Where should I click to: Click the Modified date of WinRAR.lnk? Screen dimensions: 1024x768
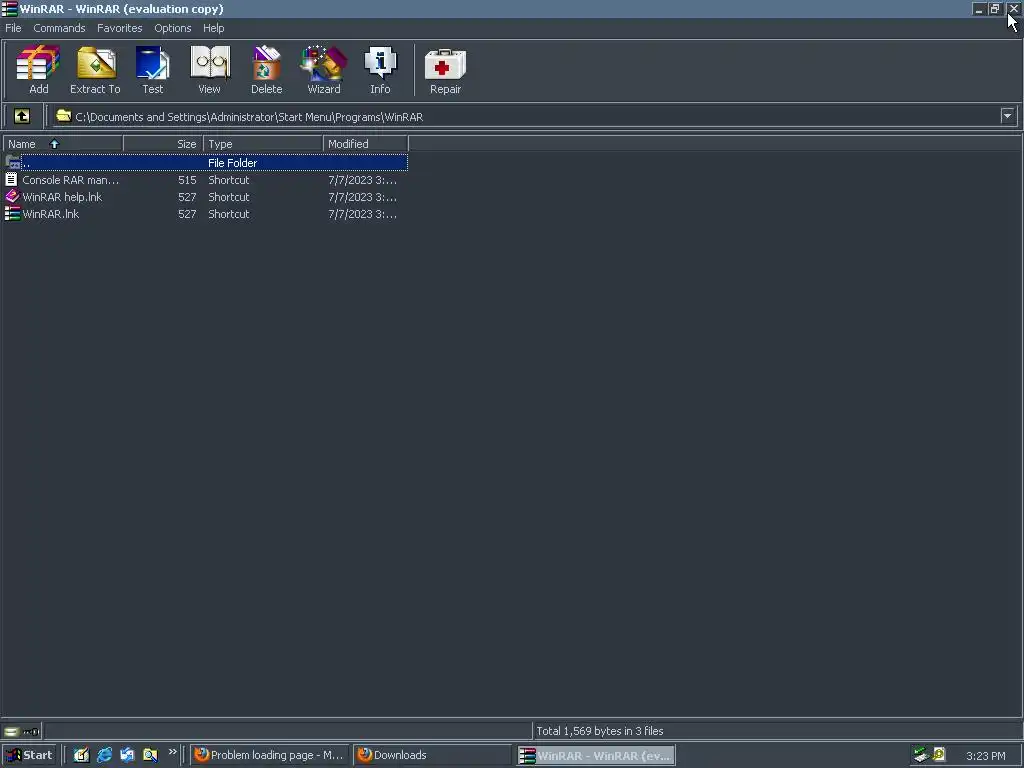point(362,214)
